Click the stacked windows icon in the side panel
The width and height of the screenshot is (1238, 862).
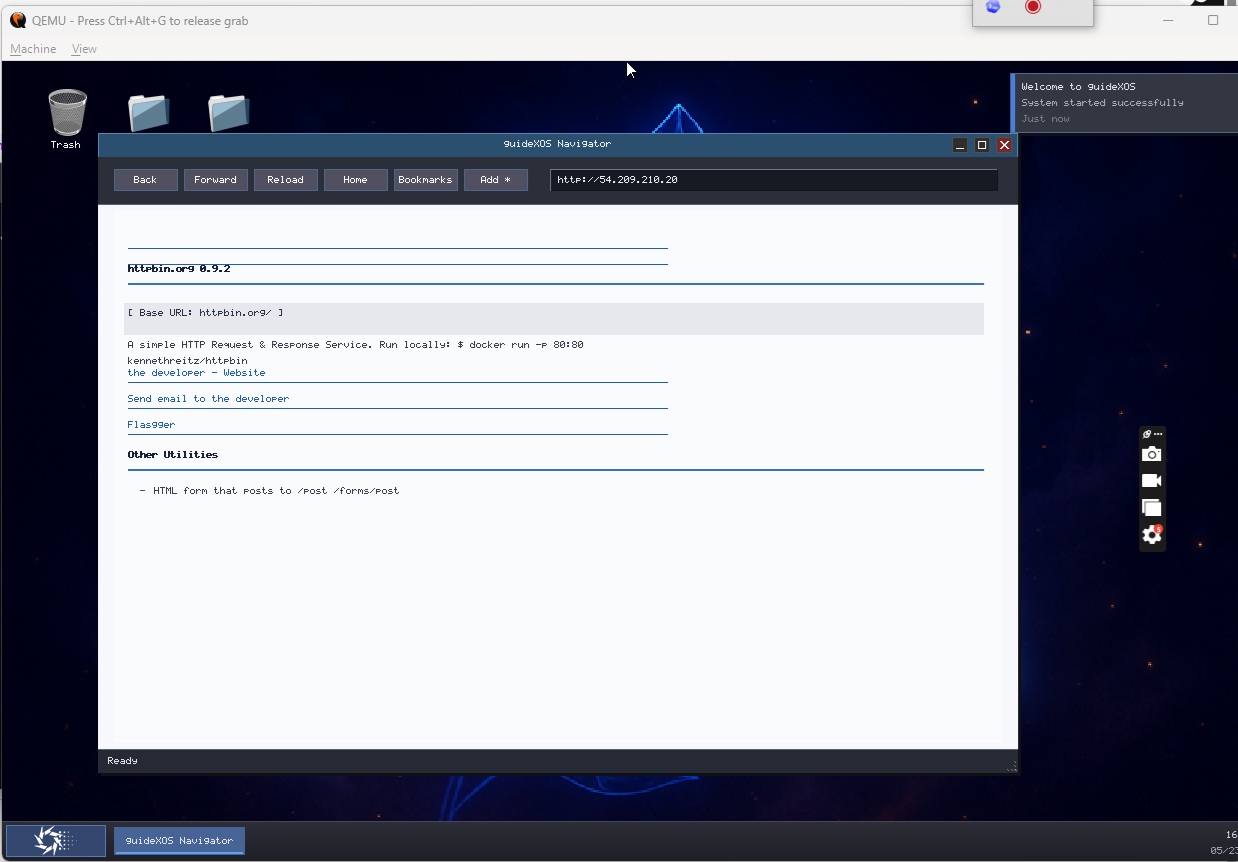tap(1152, 508)
